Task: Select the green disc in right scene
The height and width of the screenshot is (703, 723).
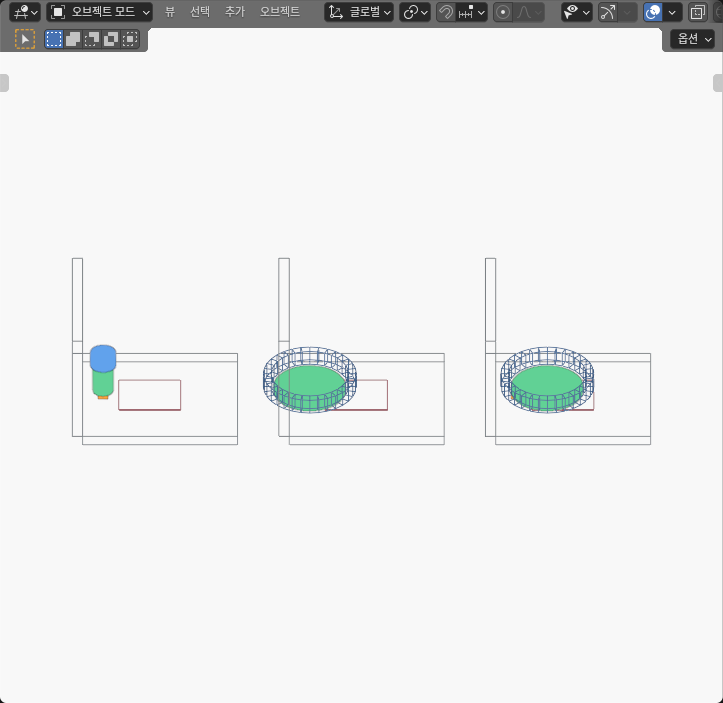Action: click(547, 382)
